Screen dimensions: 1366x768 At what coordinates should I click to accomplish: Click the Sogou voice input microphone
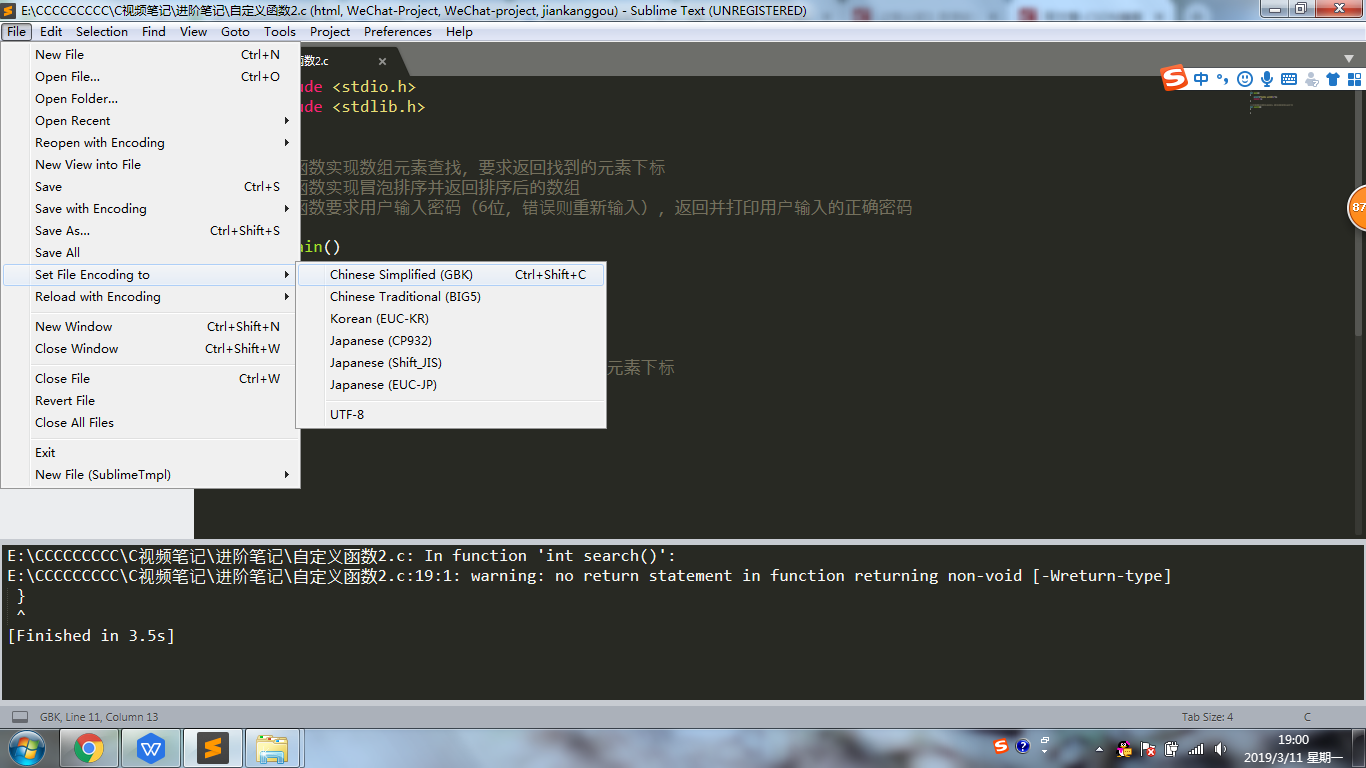point(1267,79)
